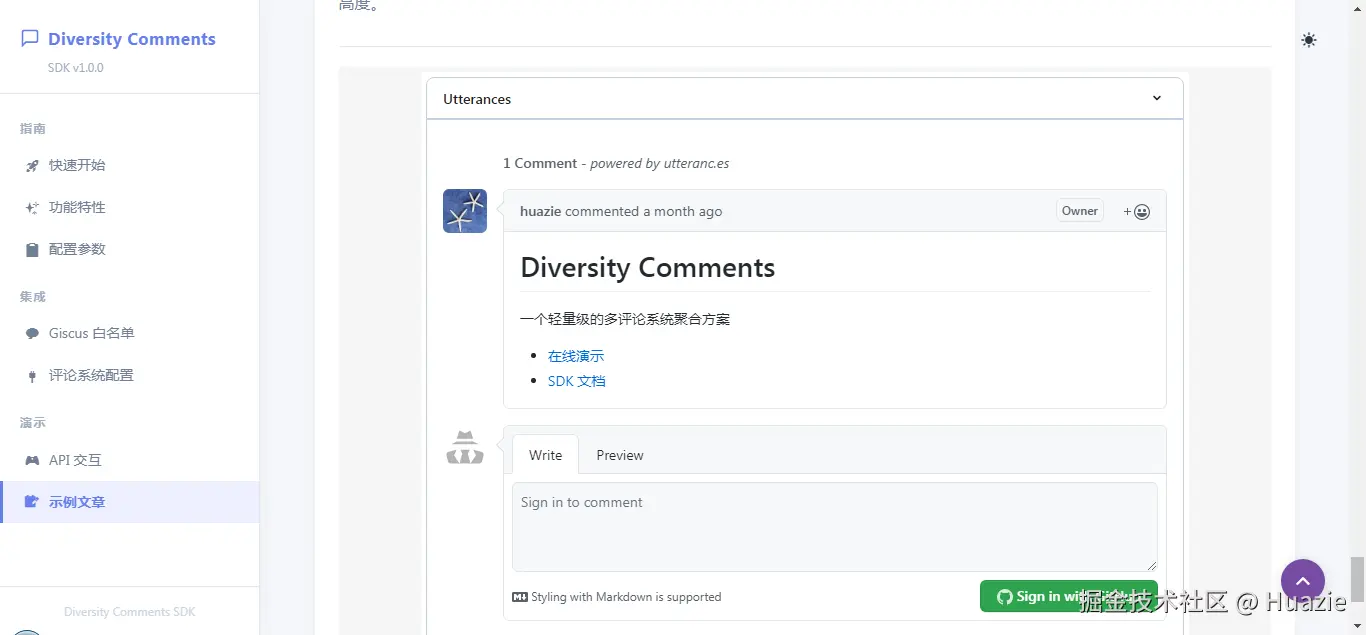
Task: Open the SDK 文档 link
Action: tap(577, 381)
